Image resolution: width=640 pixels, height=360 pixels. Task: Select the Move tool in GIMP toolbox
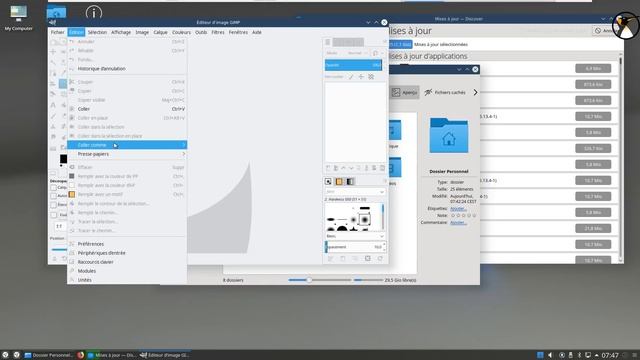click(53, 52)
